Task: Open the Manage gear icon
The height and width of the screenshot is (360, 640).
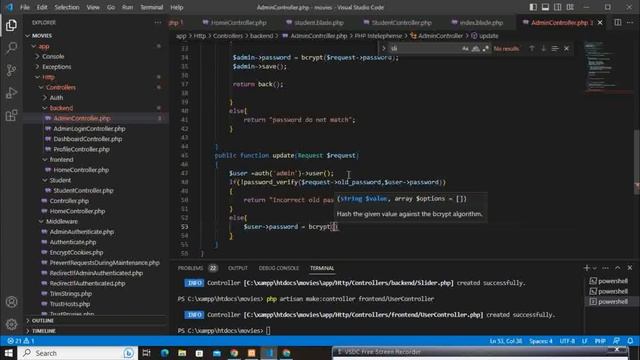Action: coord(11,324)
